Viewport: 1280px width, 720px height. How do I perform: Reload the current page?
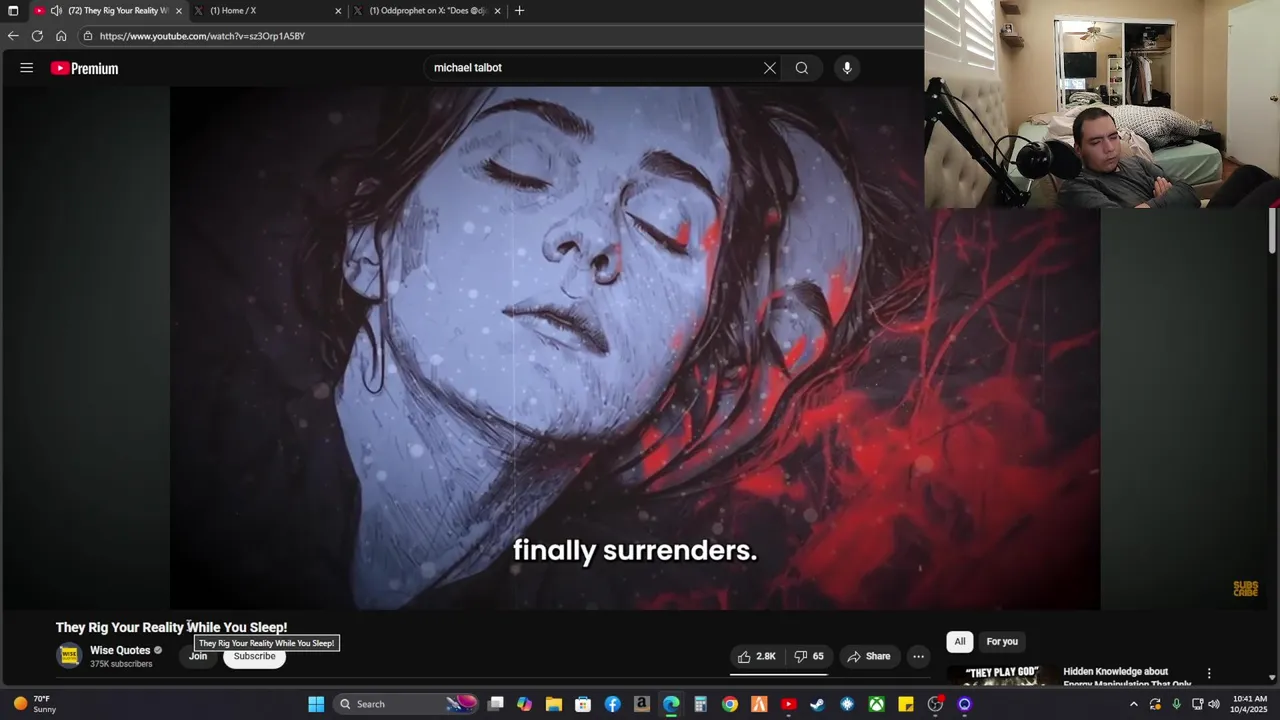point(37,36)
